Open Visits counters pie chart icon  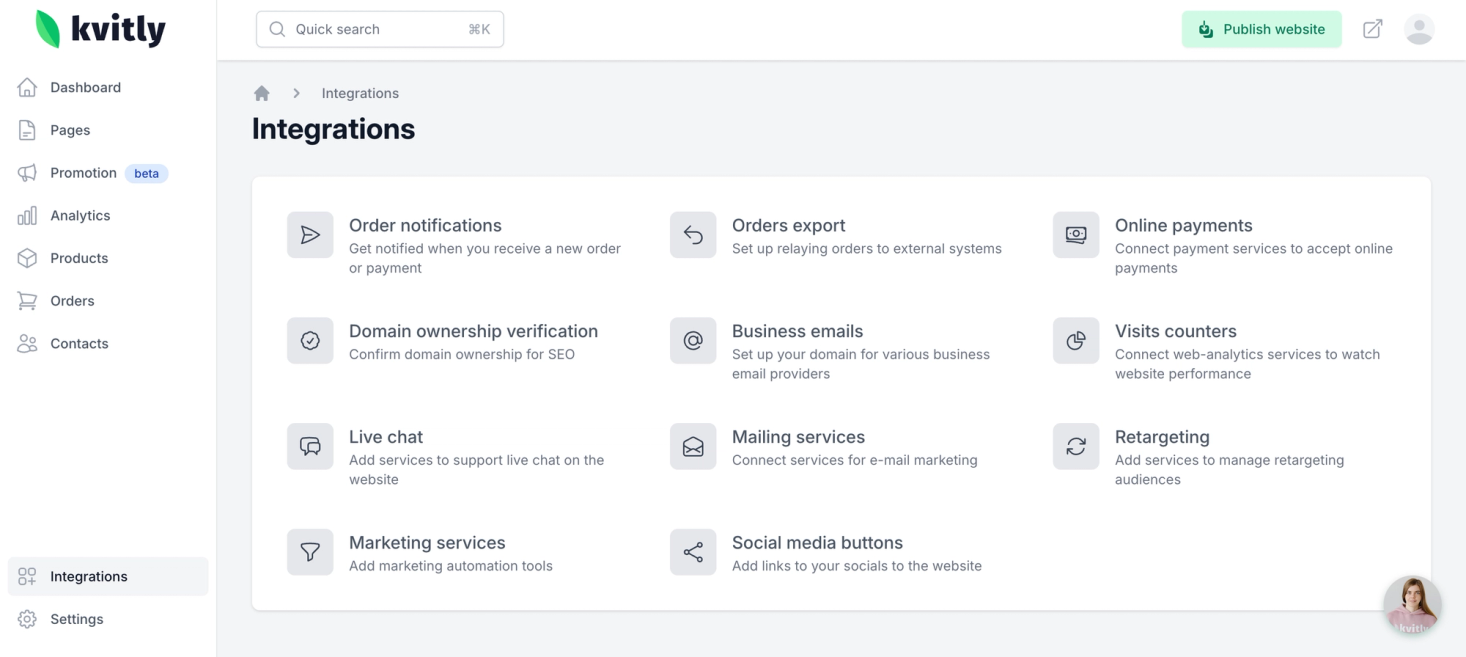click(1076, 341)
